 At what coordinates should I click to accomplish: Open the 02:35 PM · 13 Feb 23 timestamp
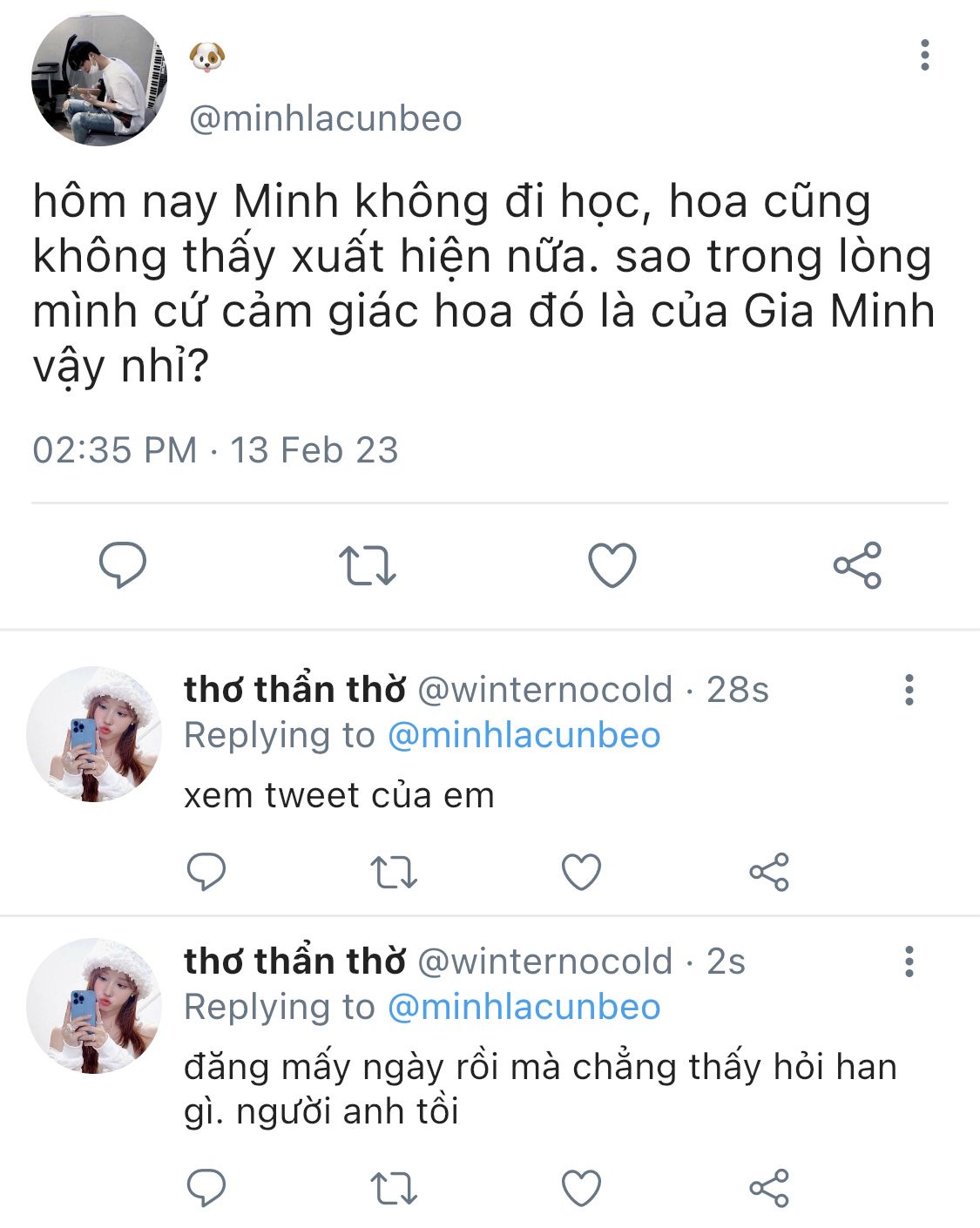[x=215, y=450]
